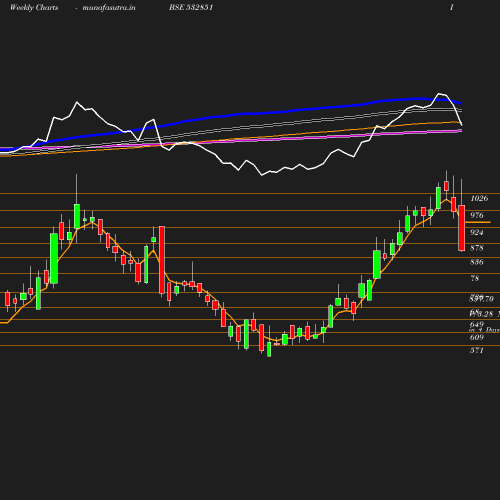The height and width of the screenshot is (500, 500).
Task: Click the 924 price level label
Action: click(x=477, y=232)
